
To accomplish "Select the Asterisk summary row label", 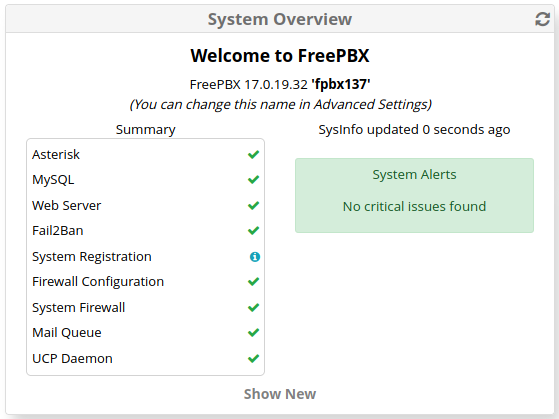I will pyautogui.click(x=56, y=155).
